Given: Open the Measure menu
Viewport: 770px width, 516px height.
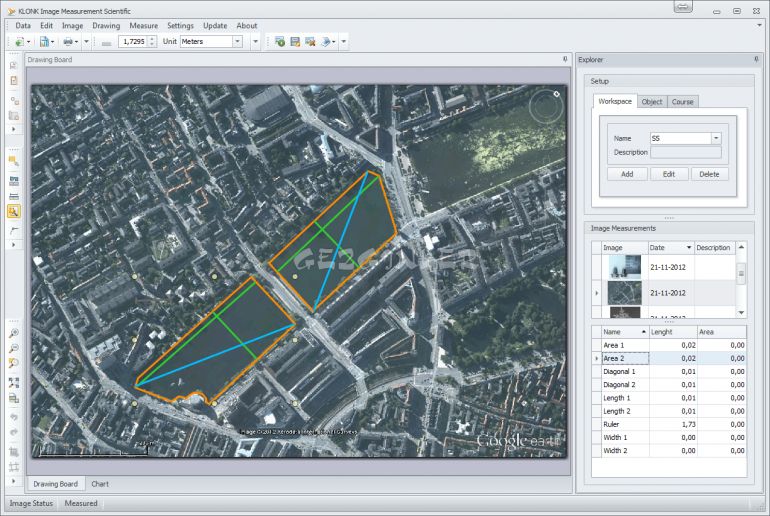Looking at the screenshot, I should [x=144, y=26].
